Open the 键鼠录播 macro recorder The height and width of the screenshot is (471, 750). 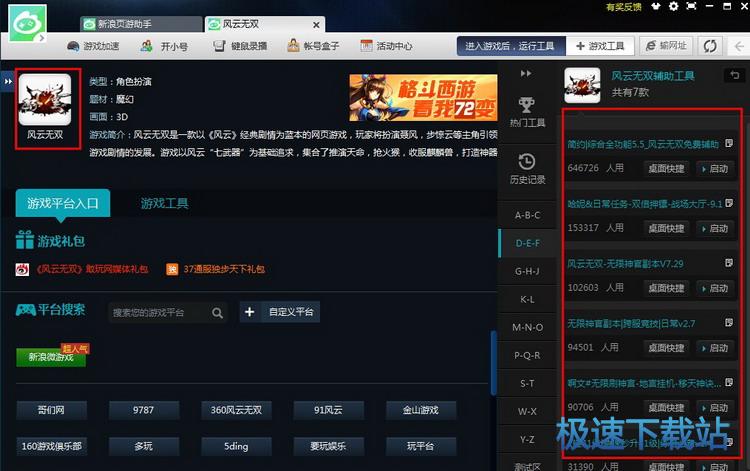point(240,46)
